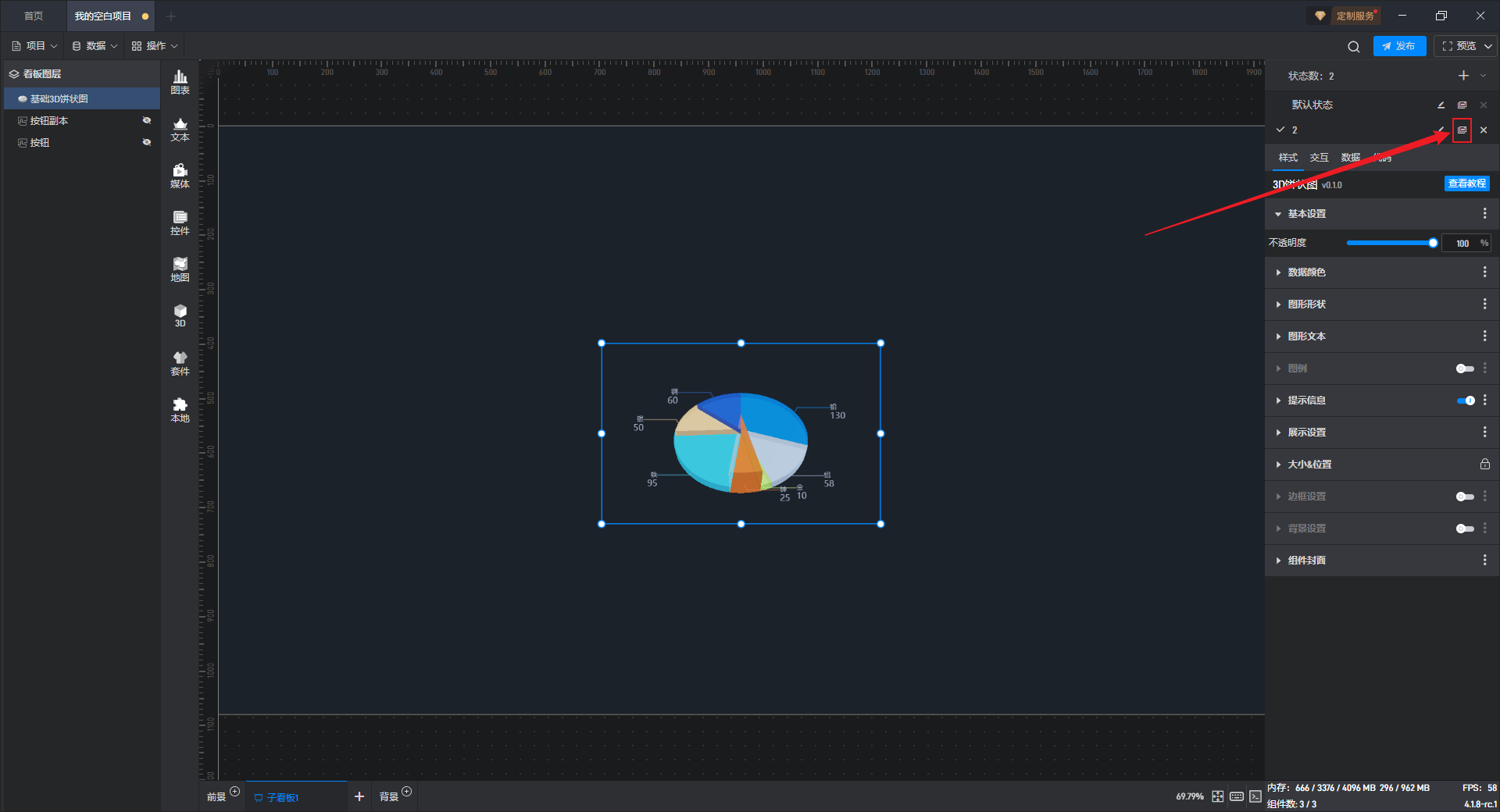
Task: Open more options for 展示设置
Action: coord(1484,433)
